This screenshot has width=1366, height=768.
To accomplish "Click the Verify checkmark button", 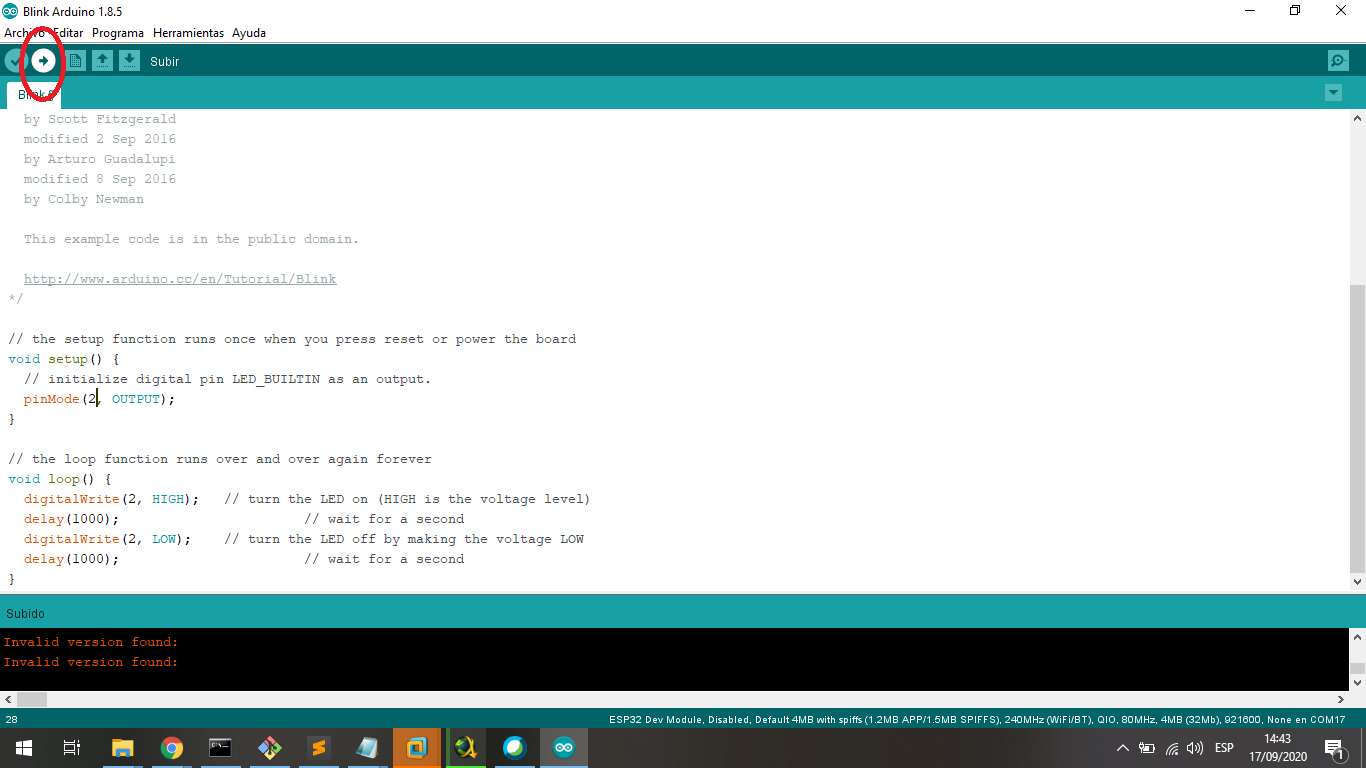I will 14,61.
